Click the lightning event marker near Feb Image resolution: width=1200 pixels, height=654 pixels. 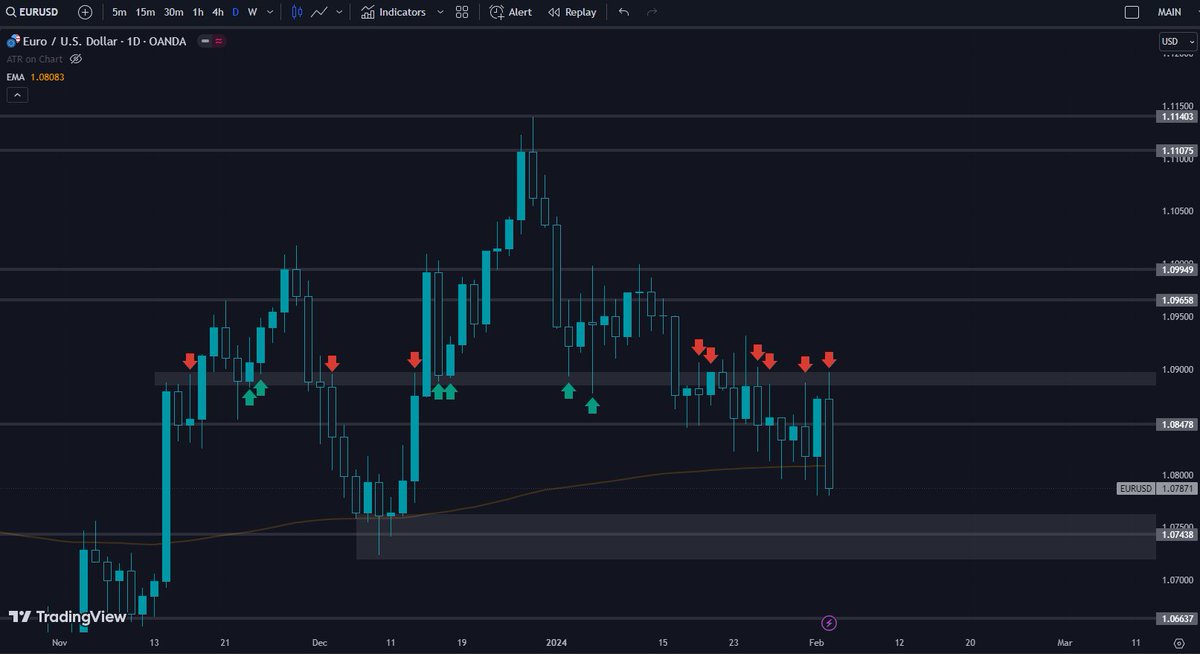[x=828, y=623]
